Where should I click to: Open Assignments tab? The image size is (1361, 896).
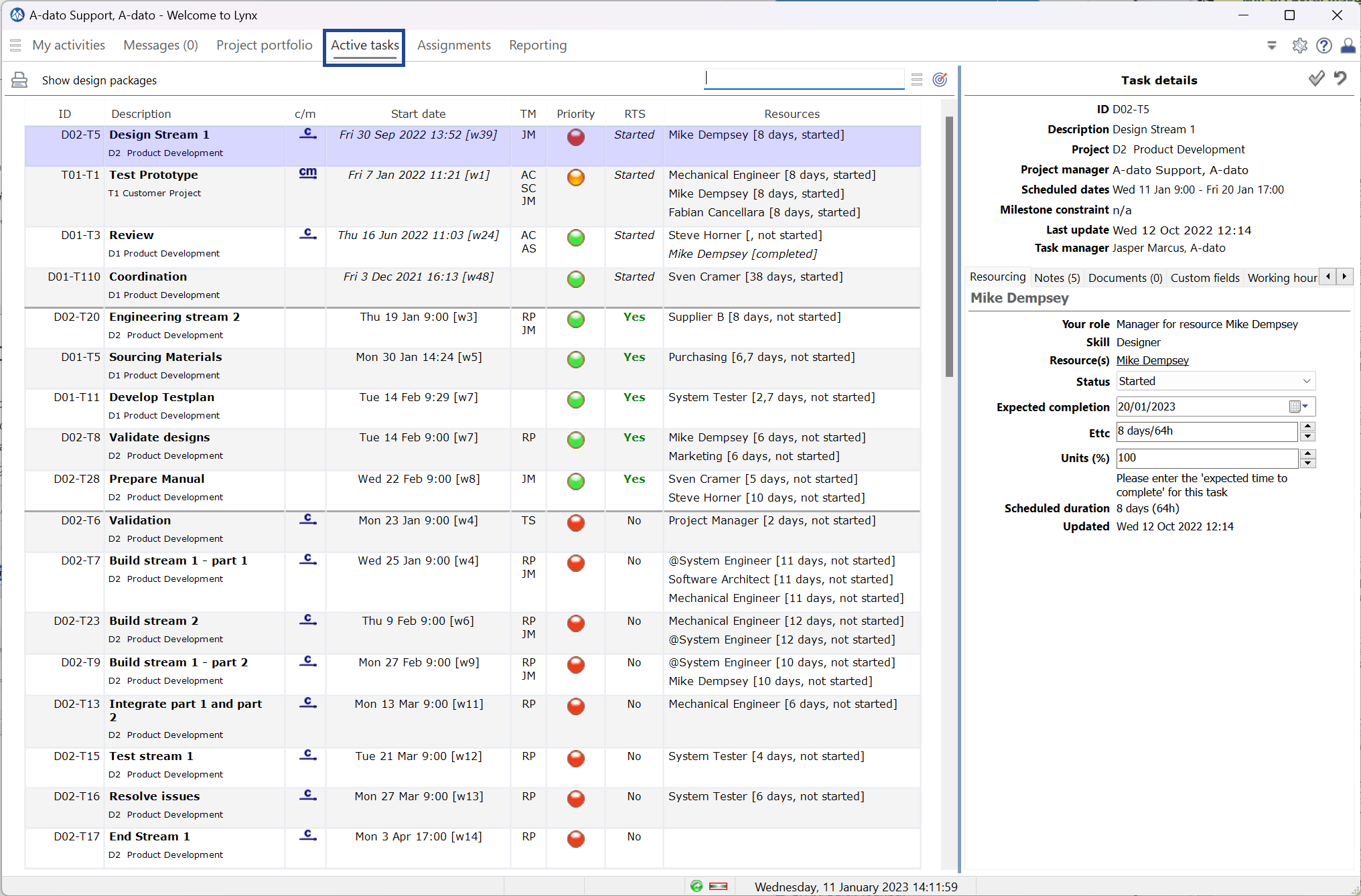454,45
